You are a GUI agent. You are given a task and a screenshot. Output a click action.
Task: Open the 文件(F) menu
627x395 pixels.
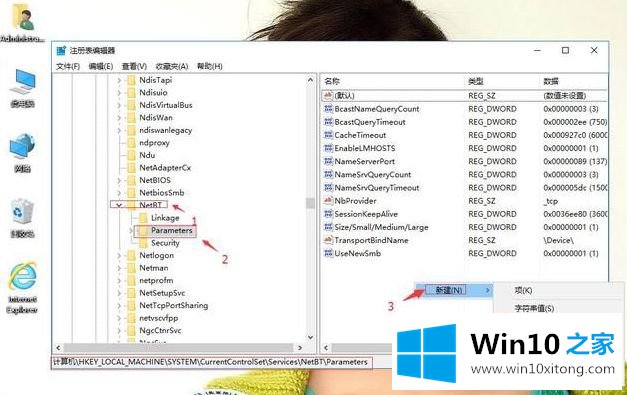pyautogui.click(x=68, y=66)
